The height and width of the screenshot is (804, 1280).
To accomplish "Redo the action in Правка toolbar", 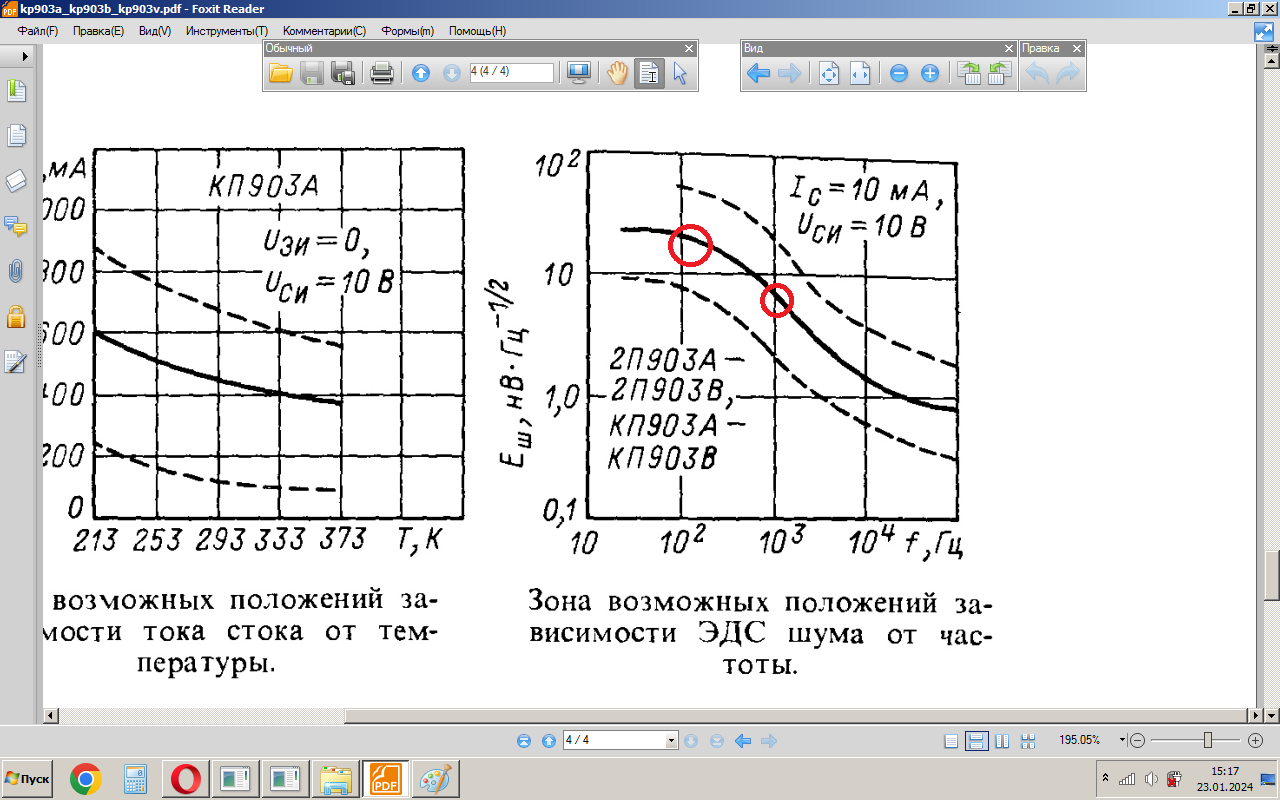I will pyautogui.click(x=1068, y=73).
